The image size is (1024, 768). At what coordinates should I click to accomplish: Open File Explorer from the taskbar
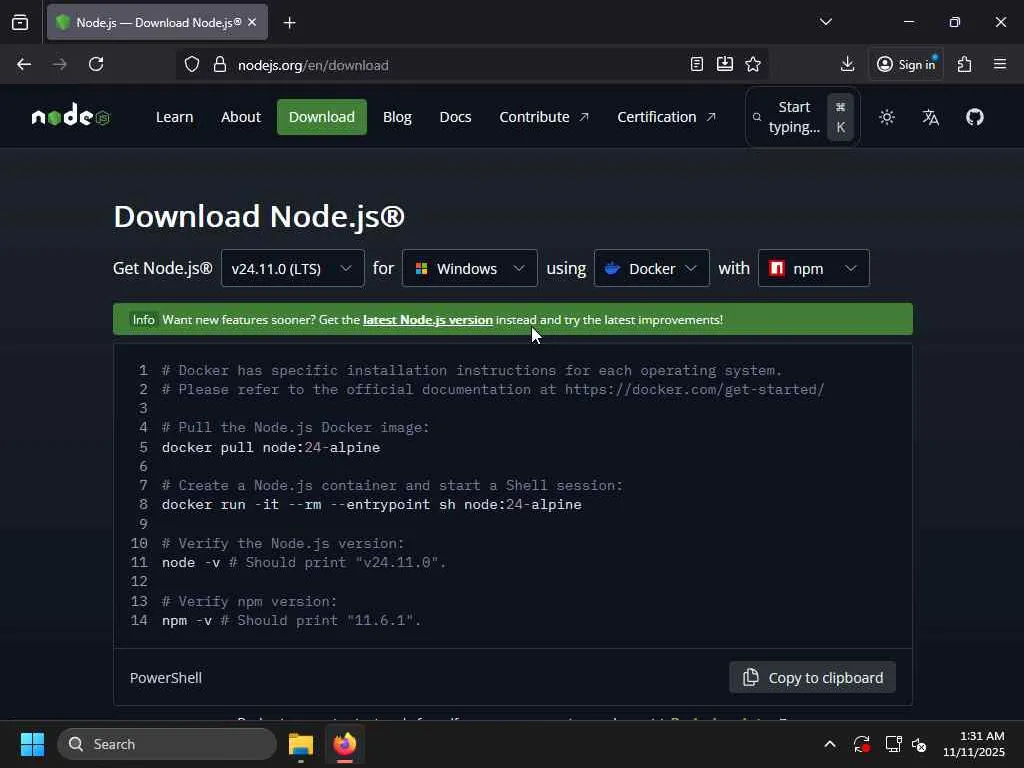(x=301, y=744)
